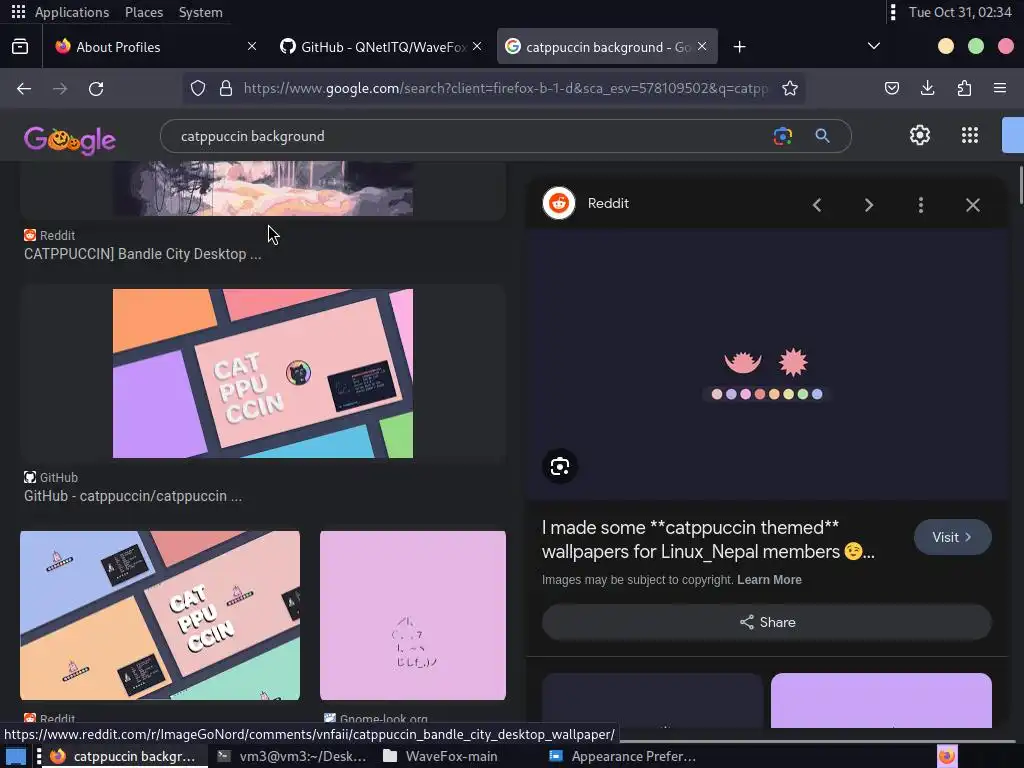The height and width of the screenshot is (768, 1024).
Task: Switch to the GitHub WaveFox tab
Action: point(381,46)
